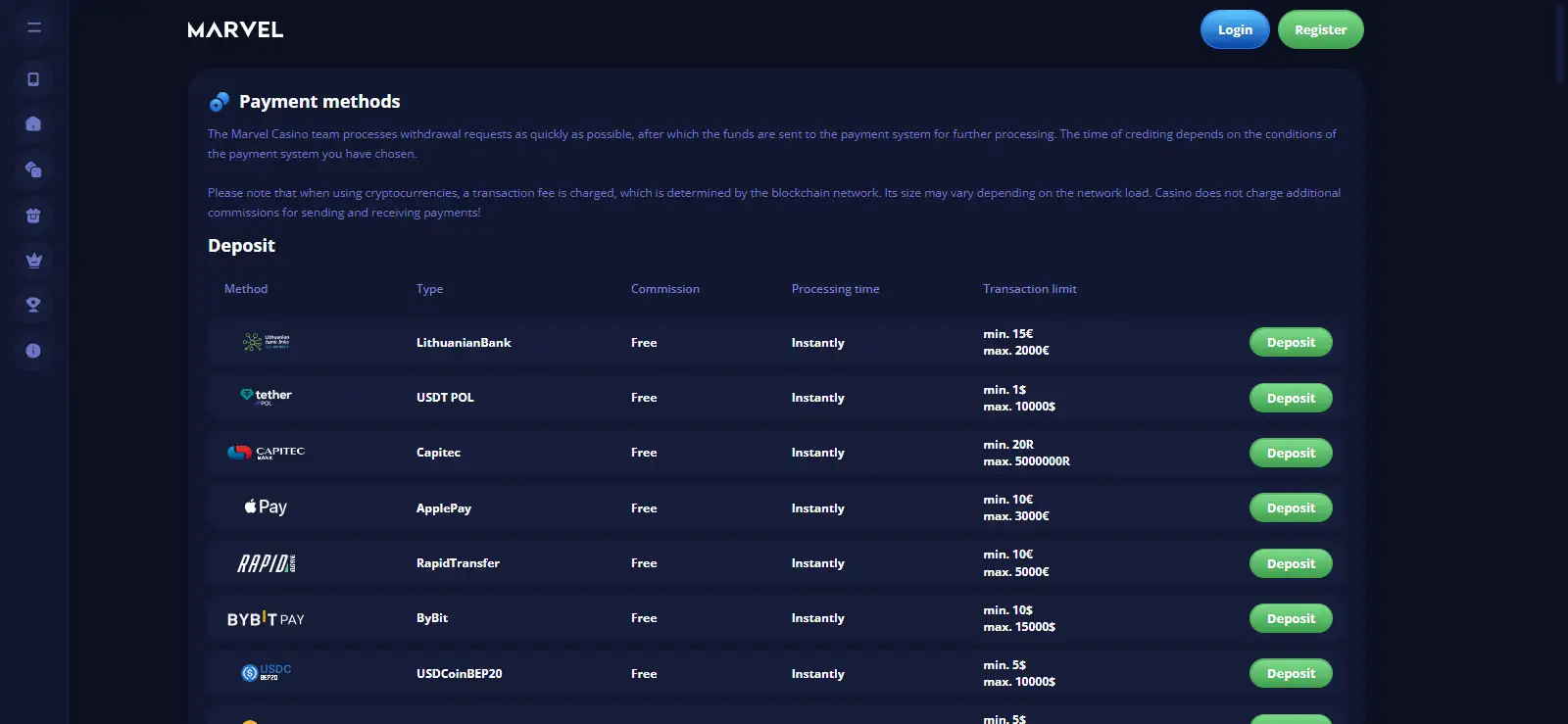Click the limit 'max. 15000$'

click(x=1019, y=627)
